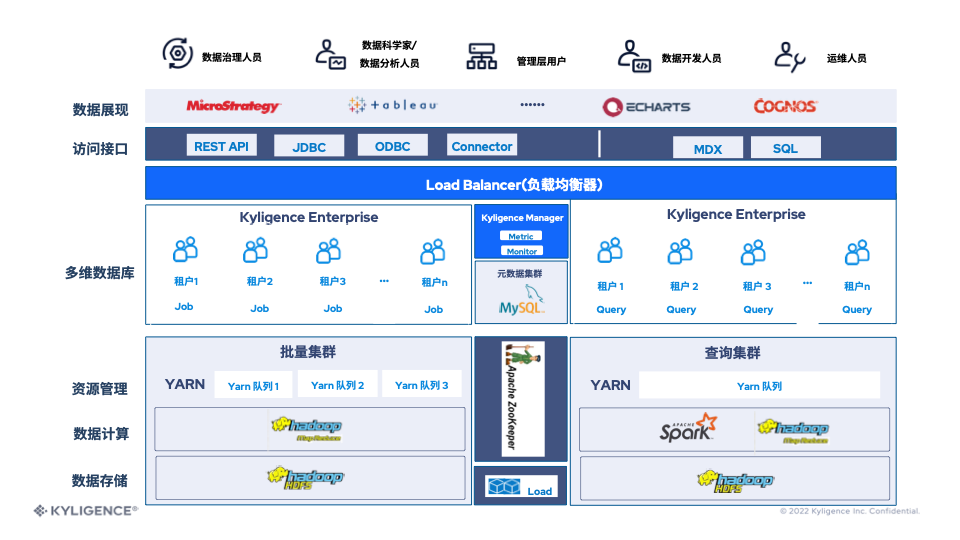Image resolution: width=960 pixels, height=540 pixels.
Task: Click the 元数据集群 label
Action: [520, 274]
